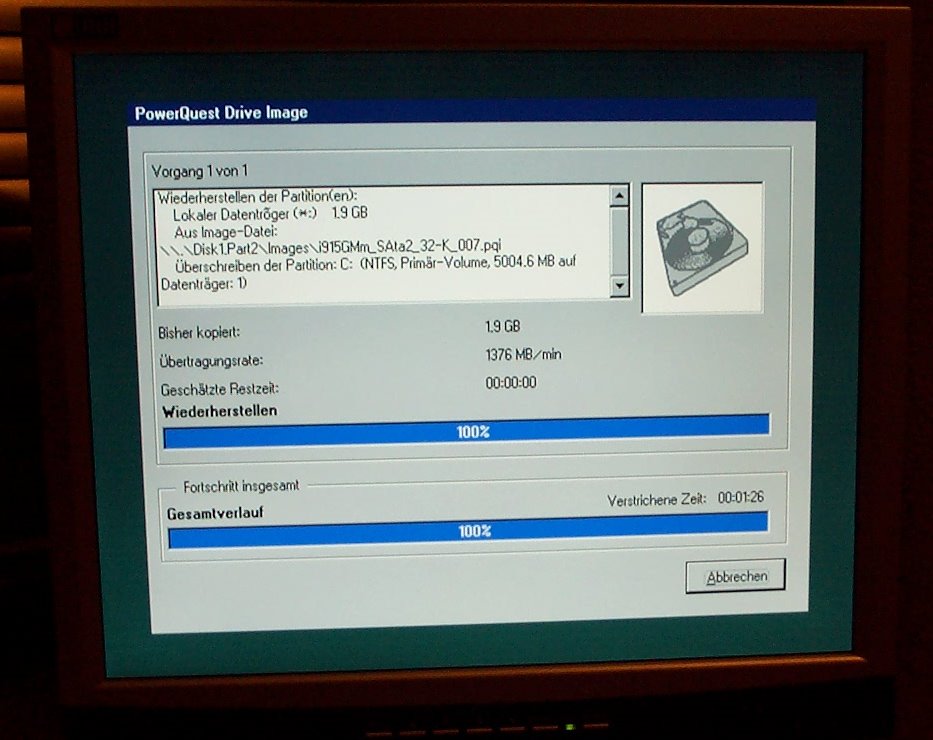Click the PowerQuest Drive Image title bar
The width and height of the screenshot is (933, 740).
(x=471, y=112)
